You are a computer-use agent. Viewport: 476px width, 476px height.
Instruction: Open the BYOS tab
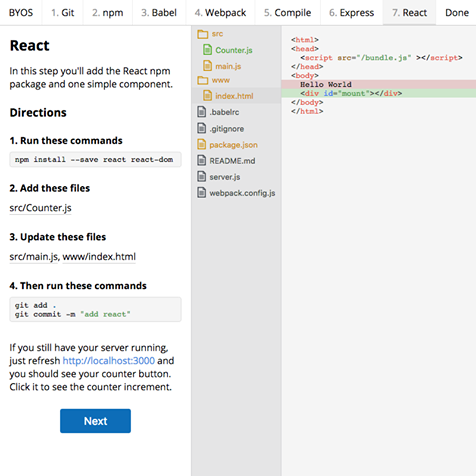tap(21, 13)
